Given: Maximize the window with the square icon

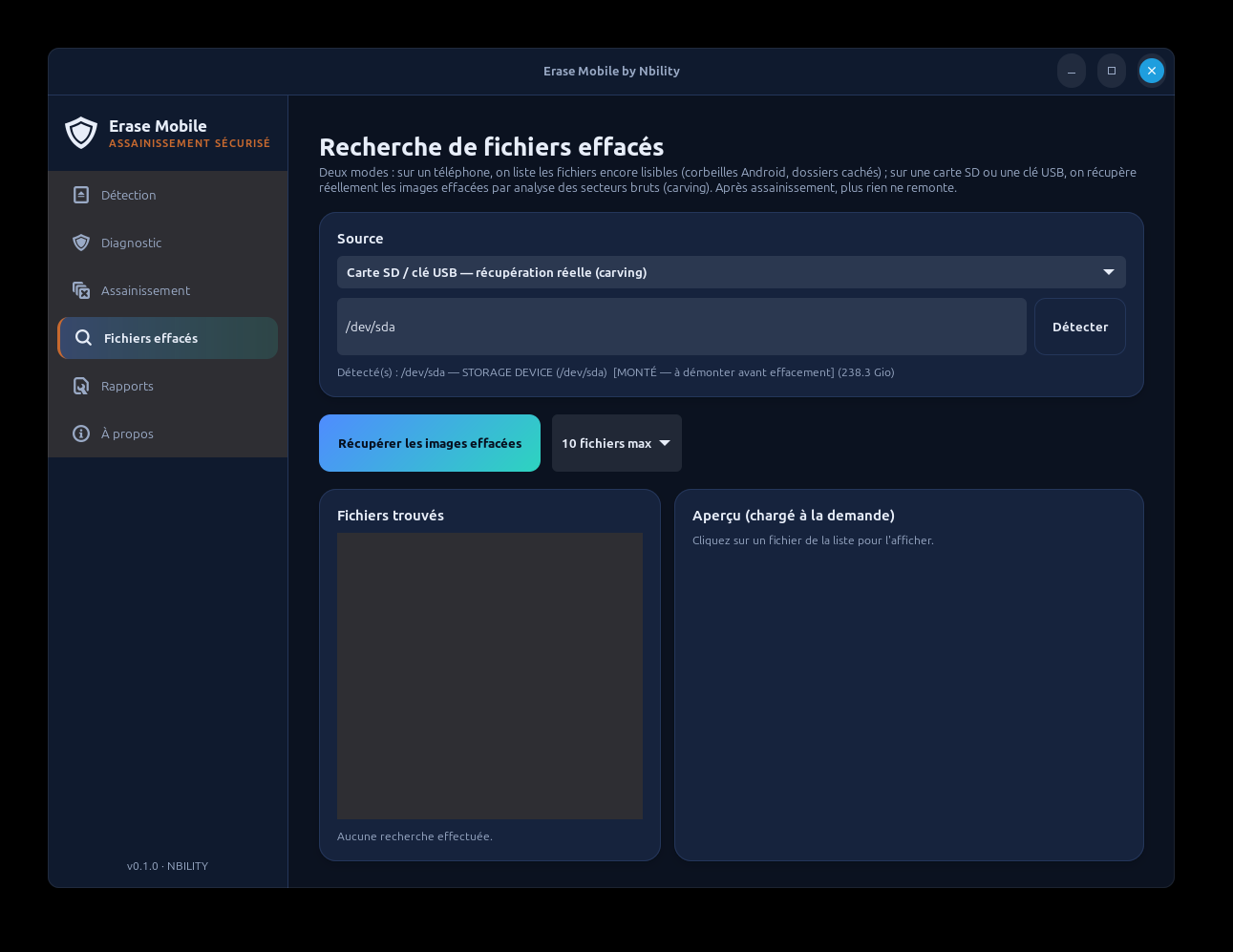Looking at the screenshot, I should [1112, 71].
